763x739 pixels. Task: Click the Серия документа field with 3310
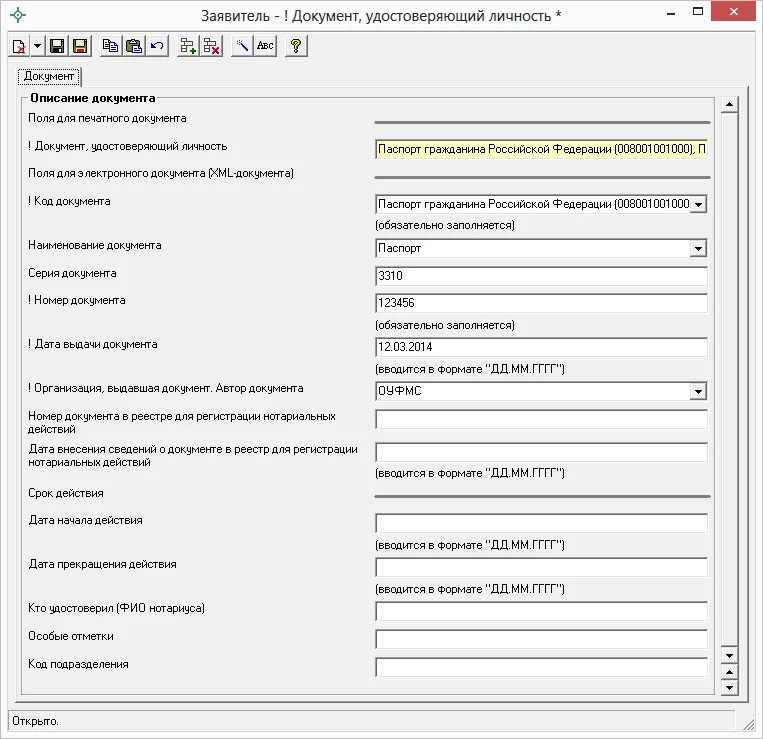[541, 276]
